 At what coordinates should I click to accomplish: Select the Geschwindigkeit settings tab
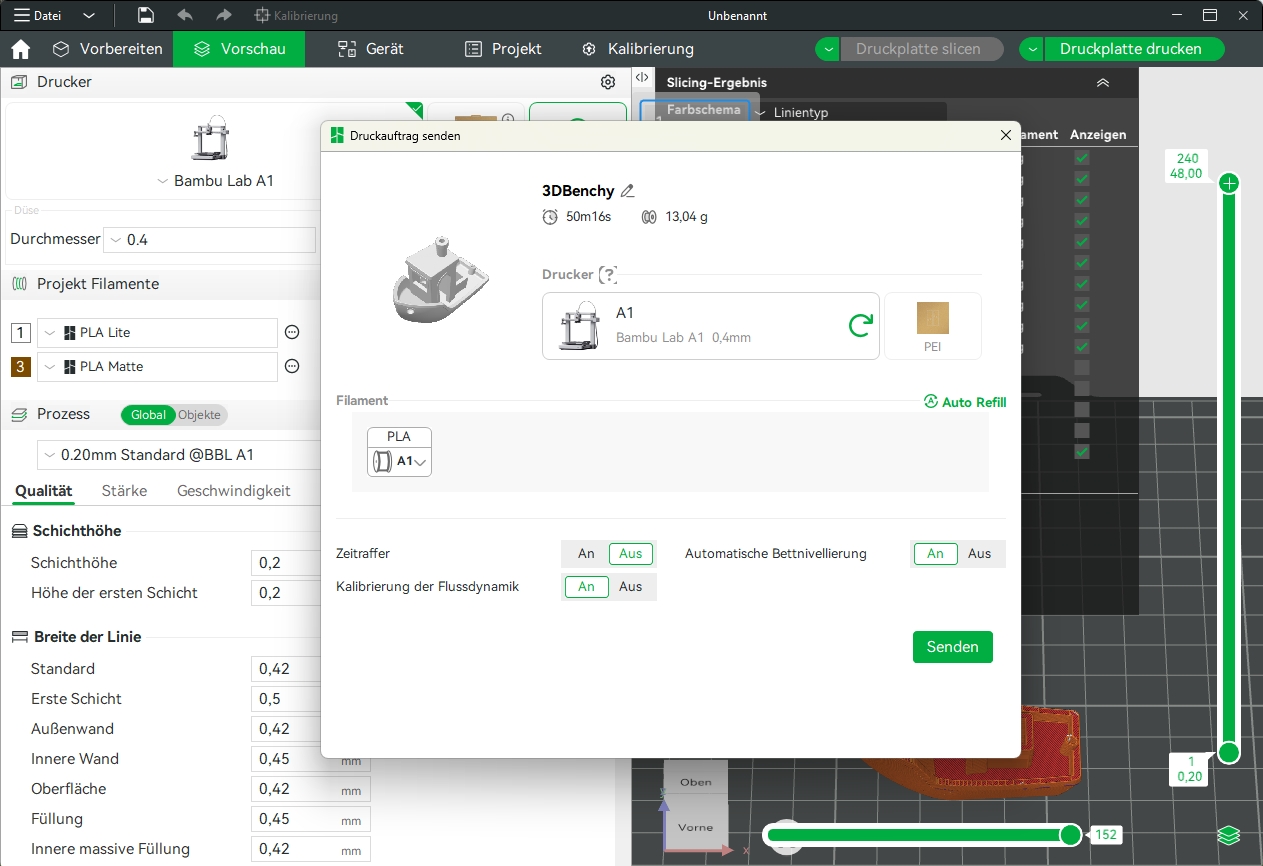coord(234,491)
